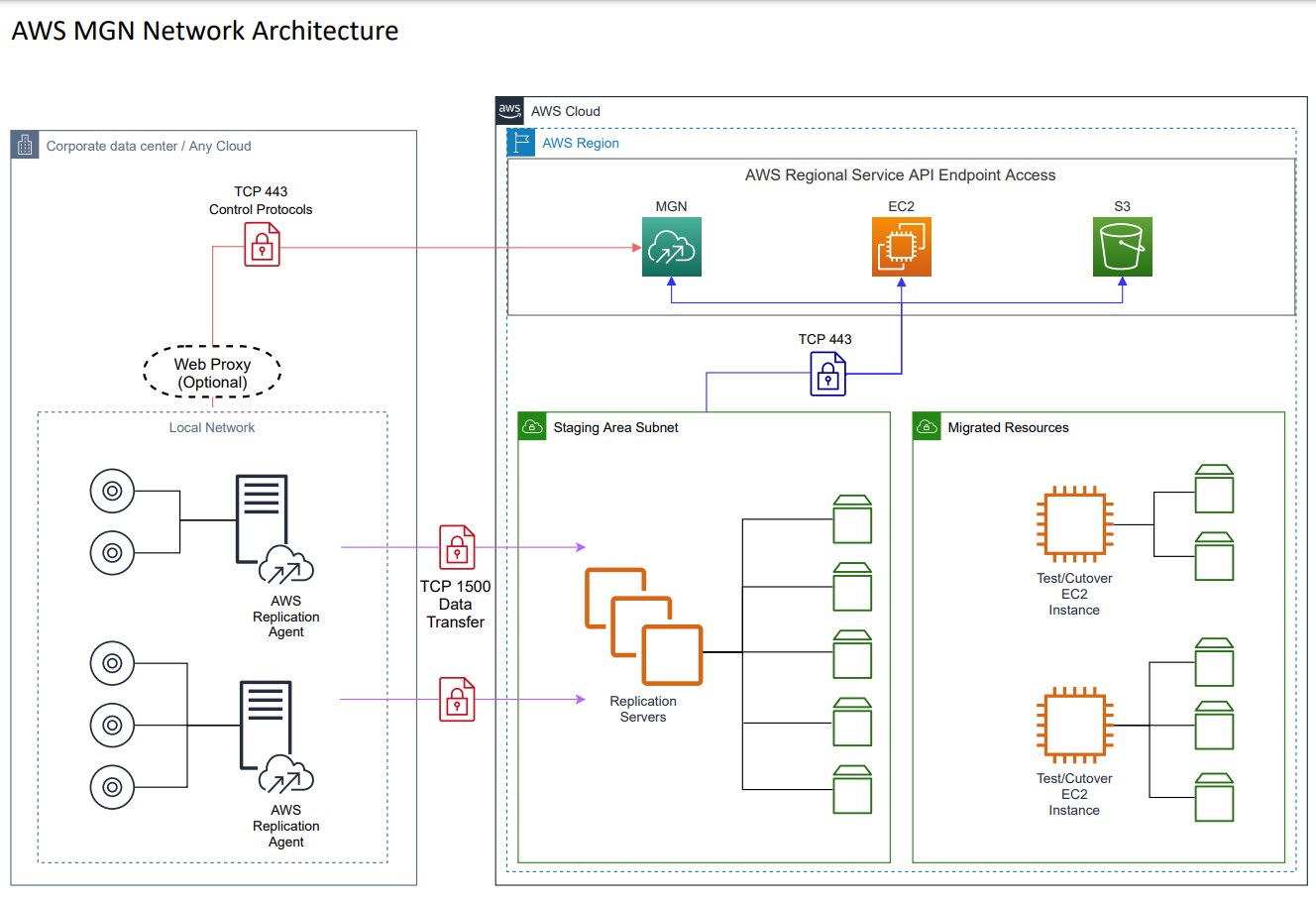The width and height of the screenshot is (1316, 903).
Task: Click the second disk icon from top in Local Network
Action: (x=112, y=552)
